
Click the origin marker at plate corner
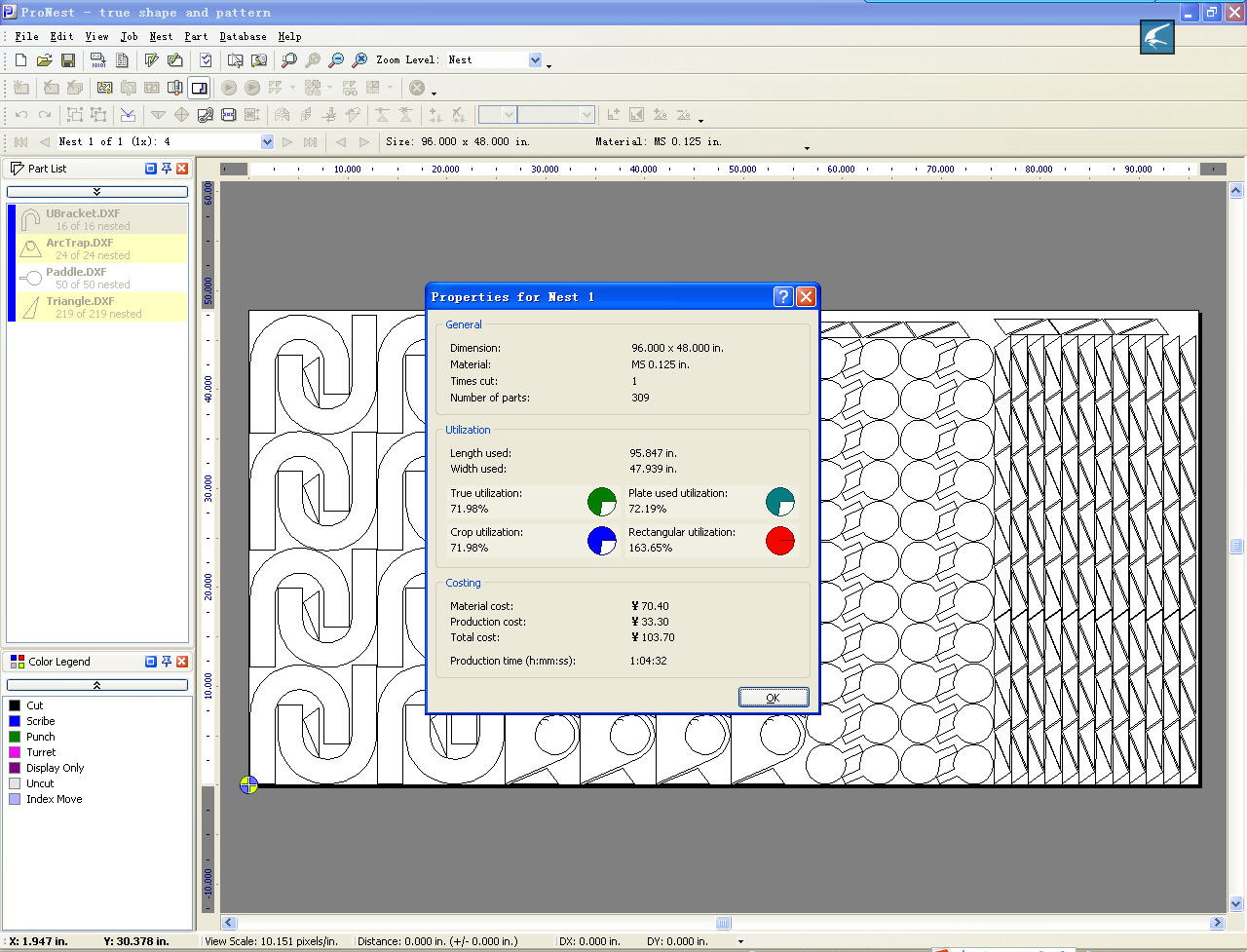pyautogui.click(x=248, y=785)
